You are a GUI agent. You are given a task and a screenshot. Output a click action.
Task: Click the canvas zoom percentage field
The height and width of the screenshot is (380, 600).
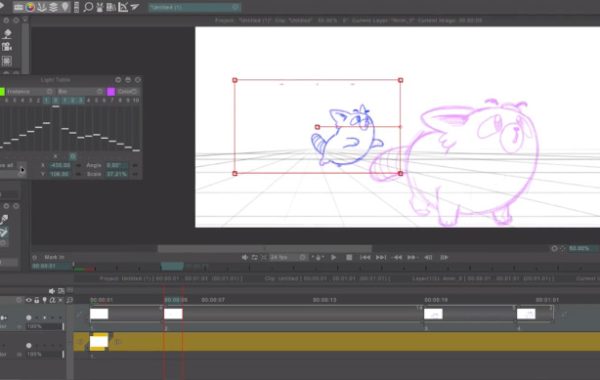582,248
